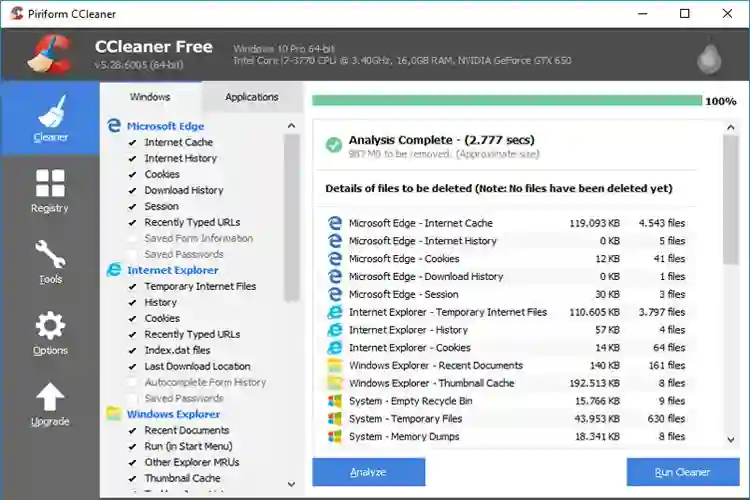Image resolution: width=750 pixels, height=500 pixels.
Task: Toggle Index.dat files checkbox
Action: [132, 351]
